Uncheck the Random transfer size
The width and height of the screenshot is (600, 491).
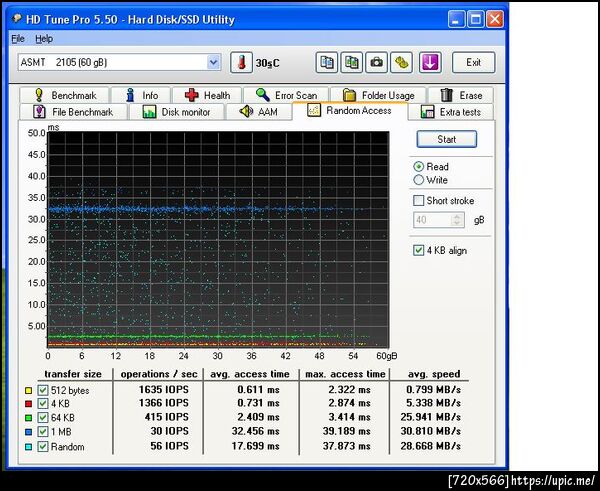[42, 446]
